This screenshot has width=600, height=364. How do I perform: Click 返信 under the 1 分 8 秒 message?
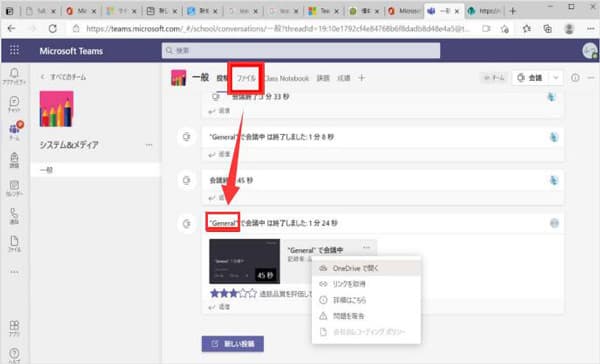[220, 154]
